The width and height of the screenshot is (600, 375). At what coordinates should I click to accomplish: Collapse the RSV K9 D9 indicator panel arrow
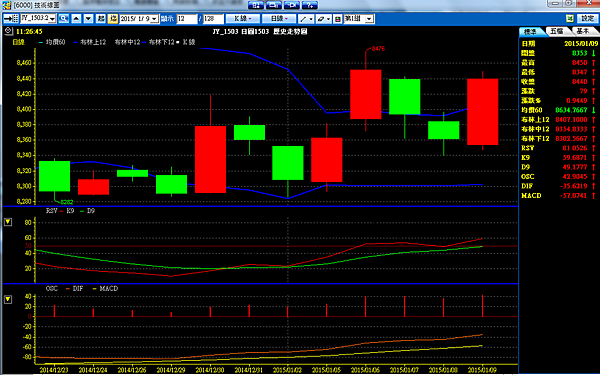[8, 222]
